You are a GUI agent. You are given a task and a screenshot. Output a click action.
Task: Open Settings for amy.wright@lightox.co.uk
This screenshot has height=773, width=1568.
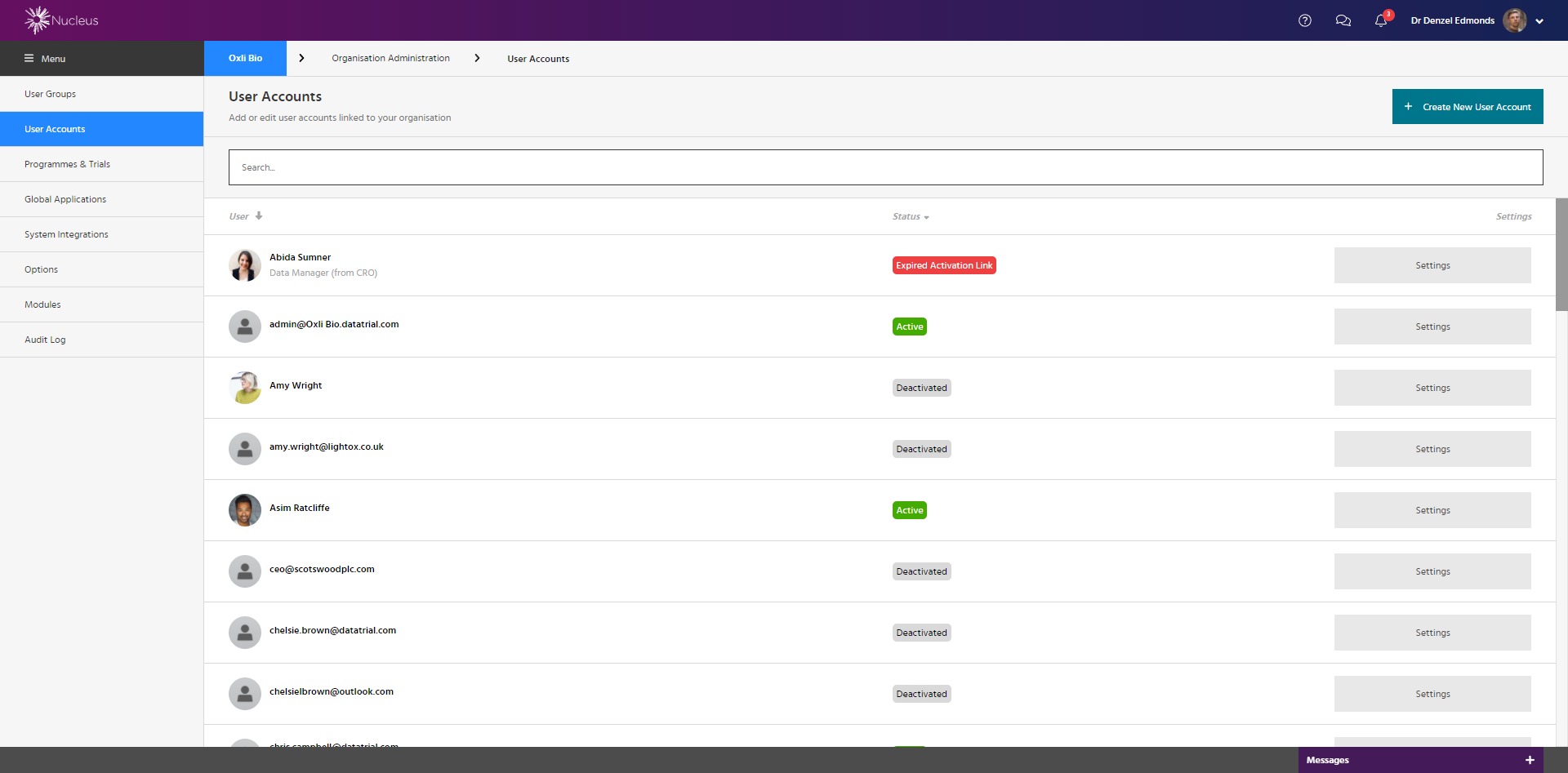[x=1432, y=449]
